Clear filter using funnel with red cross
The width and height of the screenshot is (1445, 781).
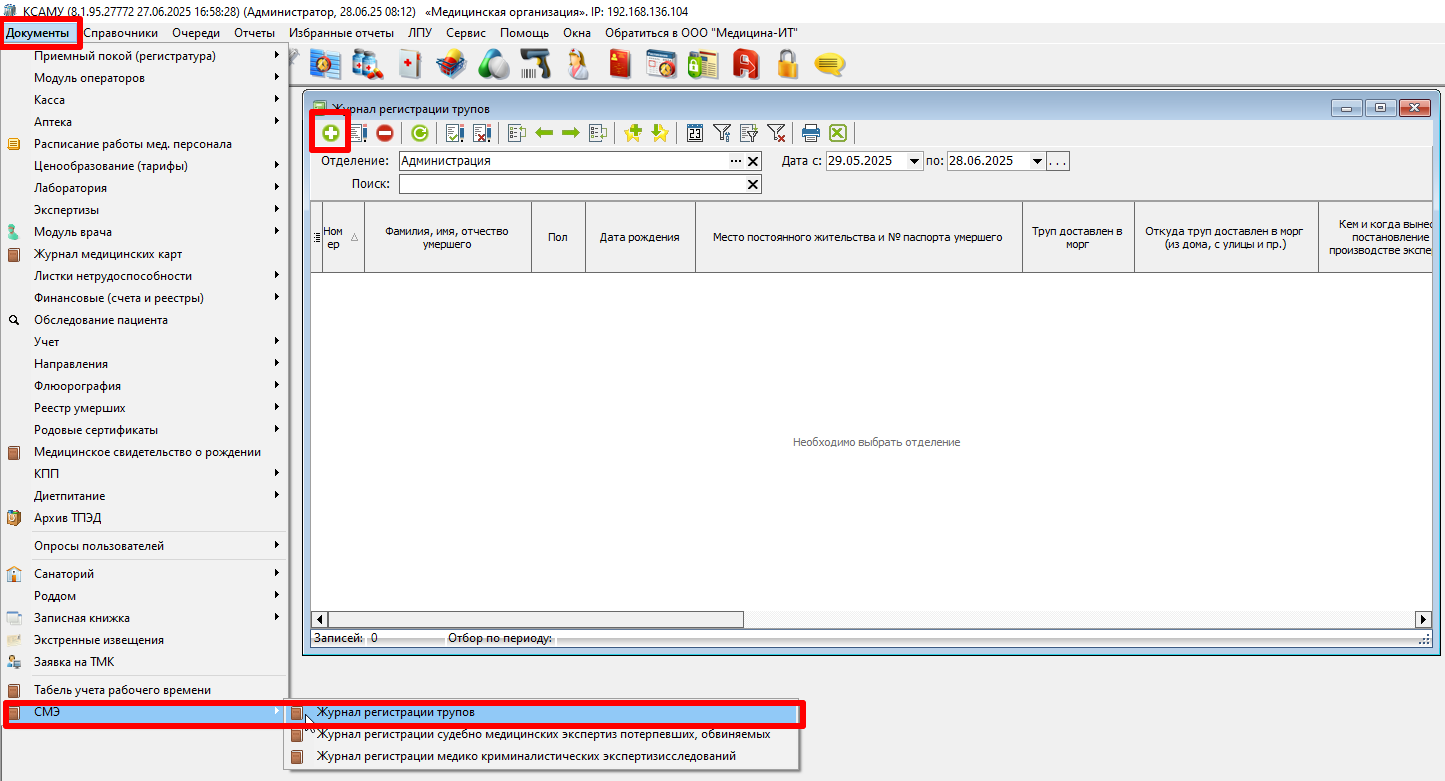click(x=776, y=133)
